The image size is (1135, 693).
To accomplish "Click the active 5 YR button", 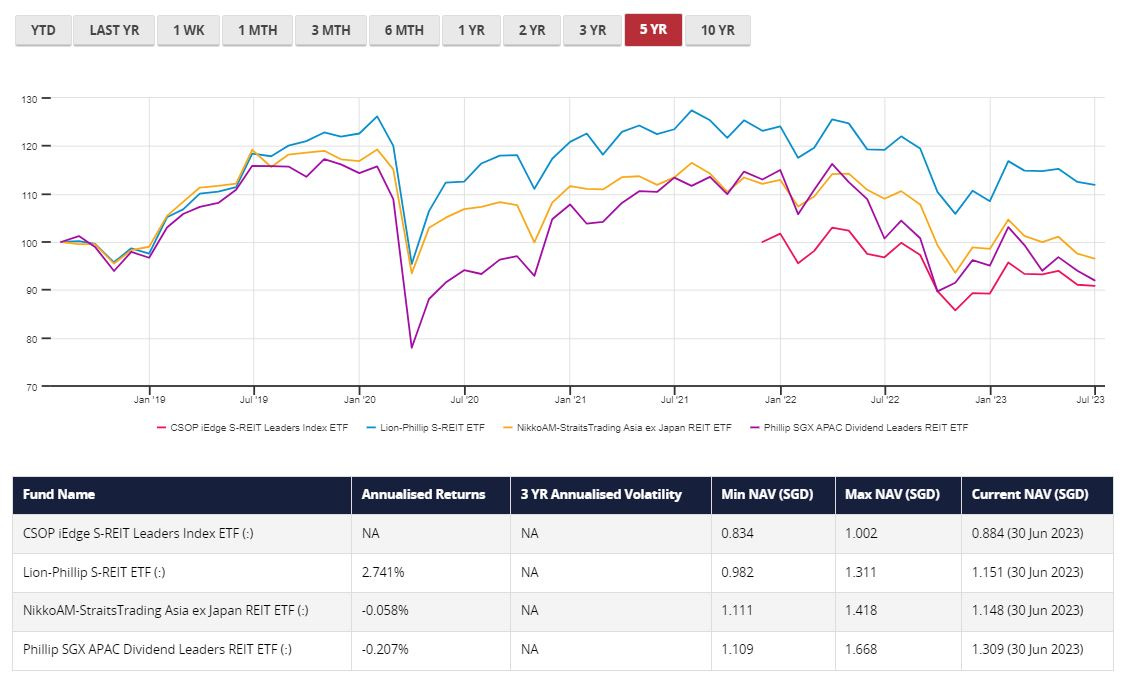I will tap(653, 30).
